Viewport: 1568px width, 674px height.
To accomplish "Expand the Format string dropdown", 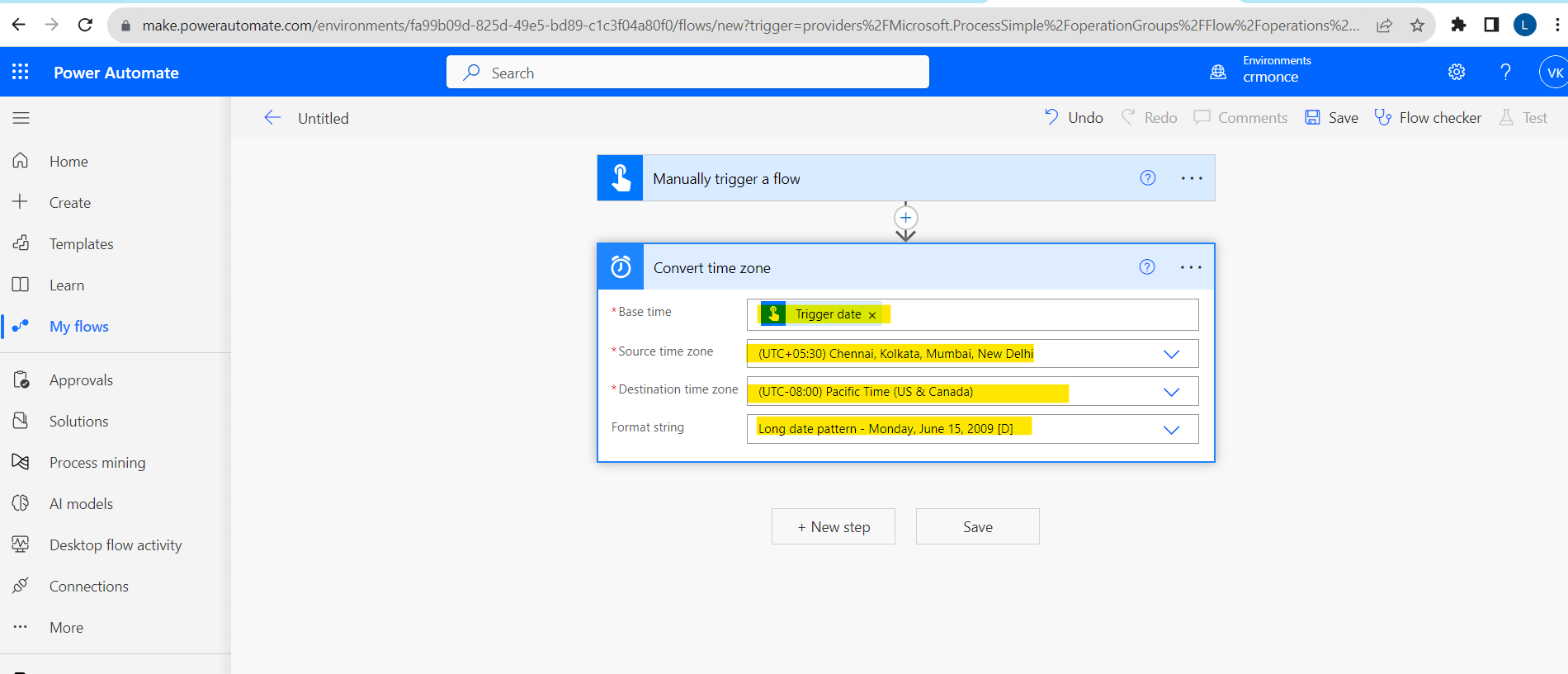I will point(1171,430).
